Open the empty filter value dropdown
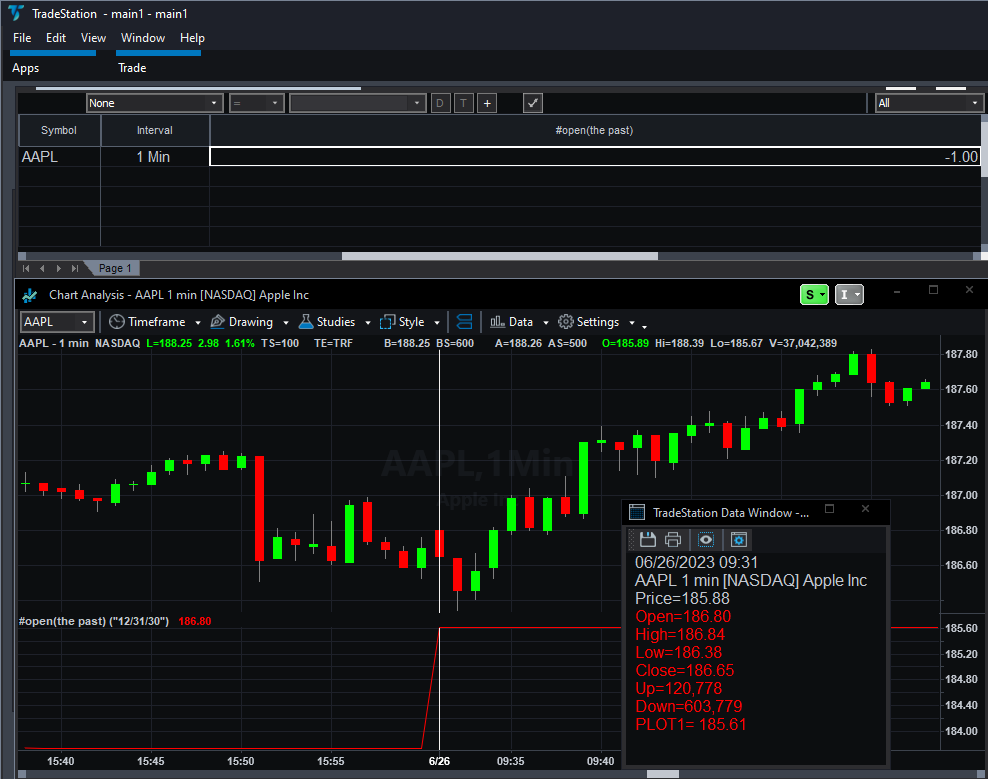Viewport: 988px width, 779px height. (x=358, y=103)
